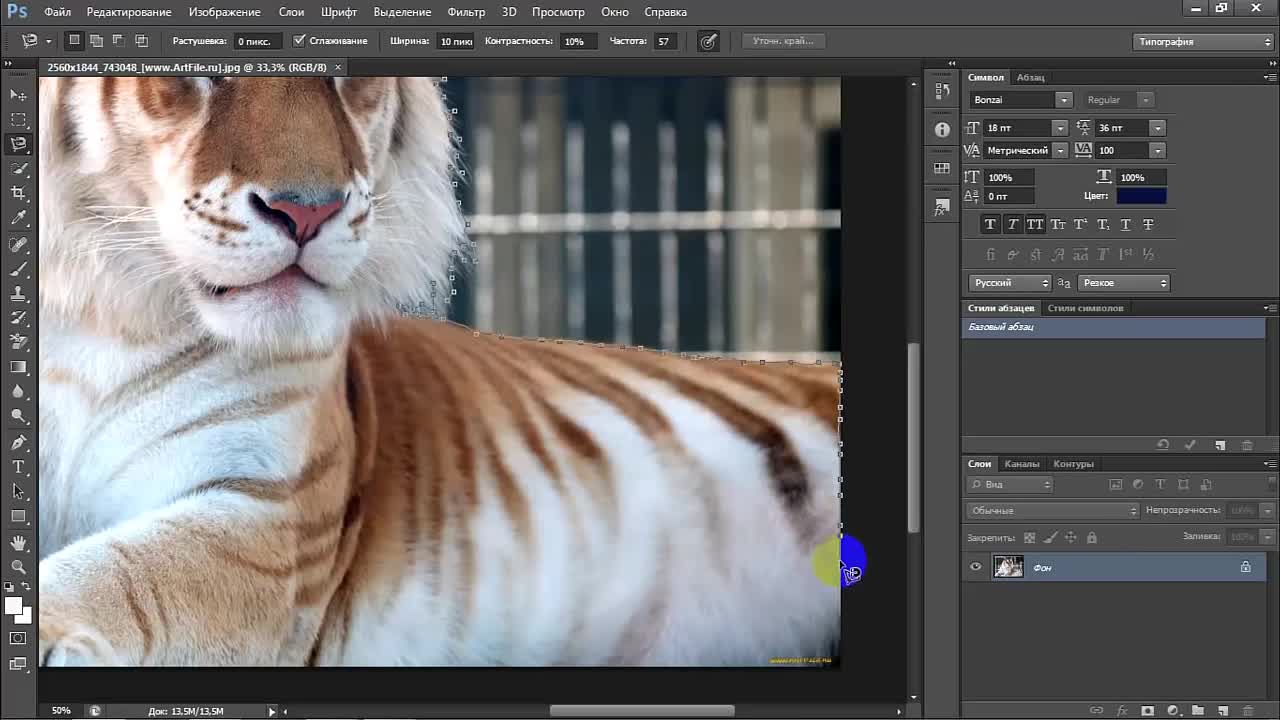Toggle Faux Italic text style
The image size is (1280, 720).
tap(1013, 224)
